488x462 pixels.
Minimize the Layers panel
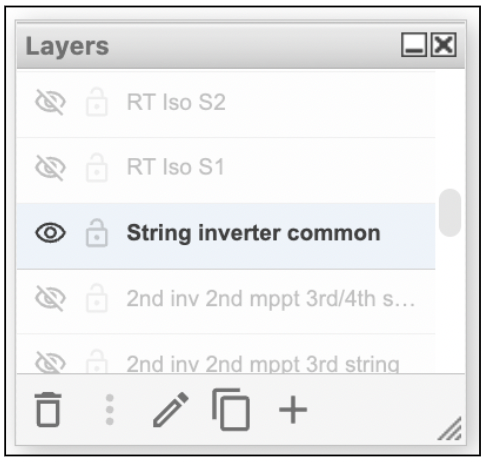click(x=414, y=45)
